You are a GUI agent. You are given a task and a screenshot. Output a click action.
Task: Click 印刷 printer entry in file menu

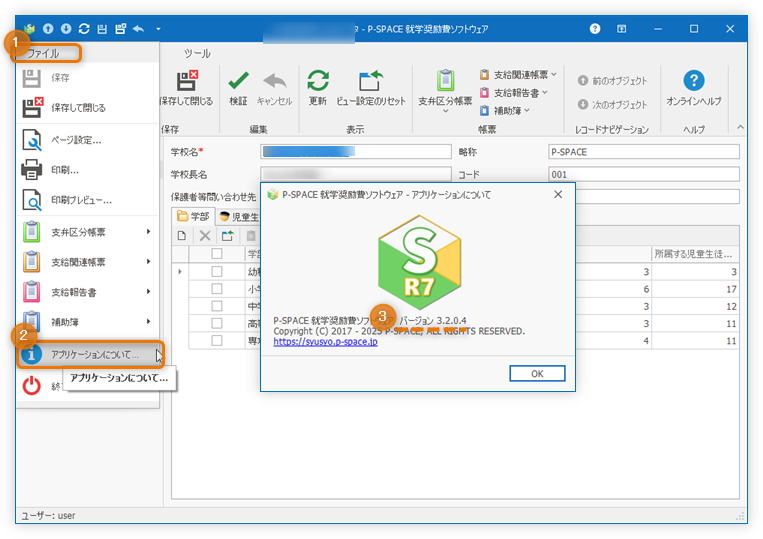click(x=65, y=169)
